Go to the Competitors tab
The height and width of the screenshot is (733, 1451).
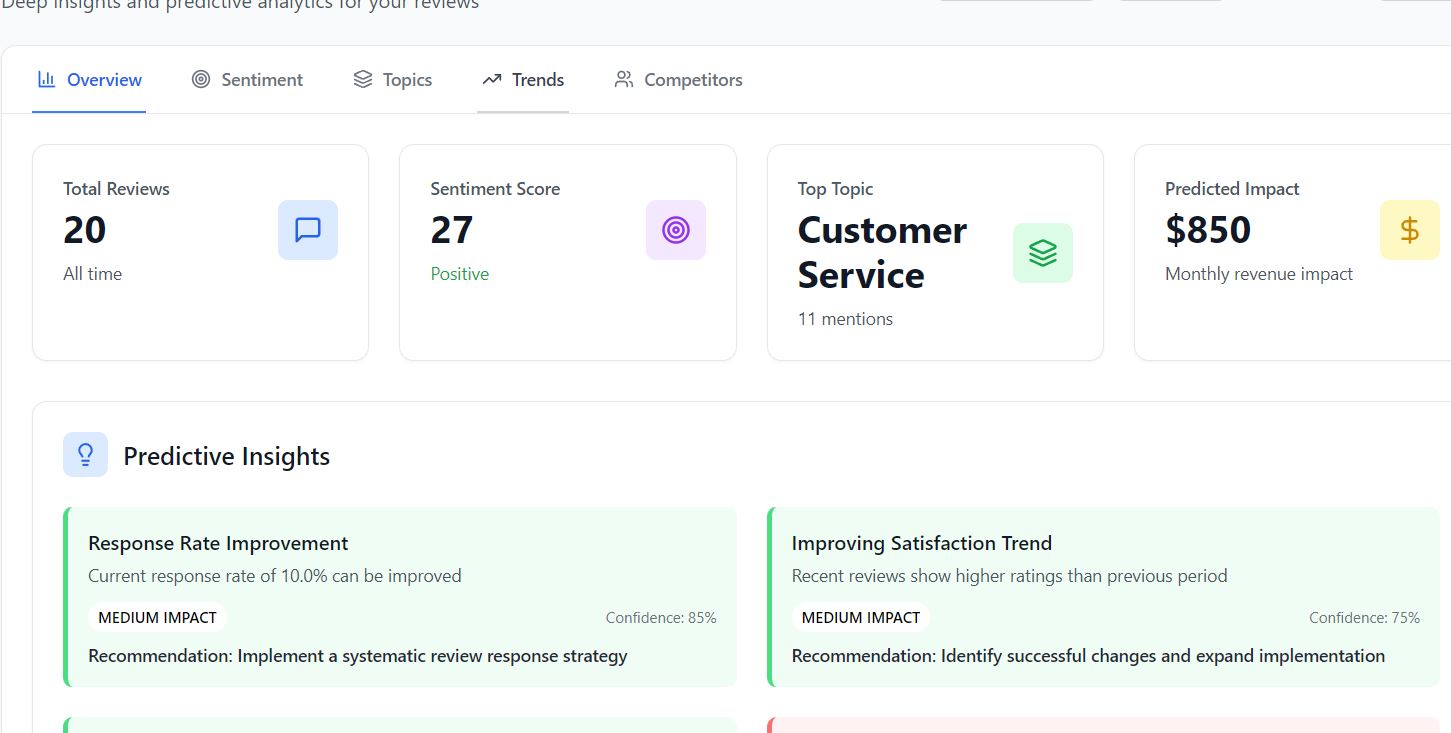[678, 80]
